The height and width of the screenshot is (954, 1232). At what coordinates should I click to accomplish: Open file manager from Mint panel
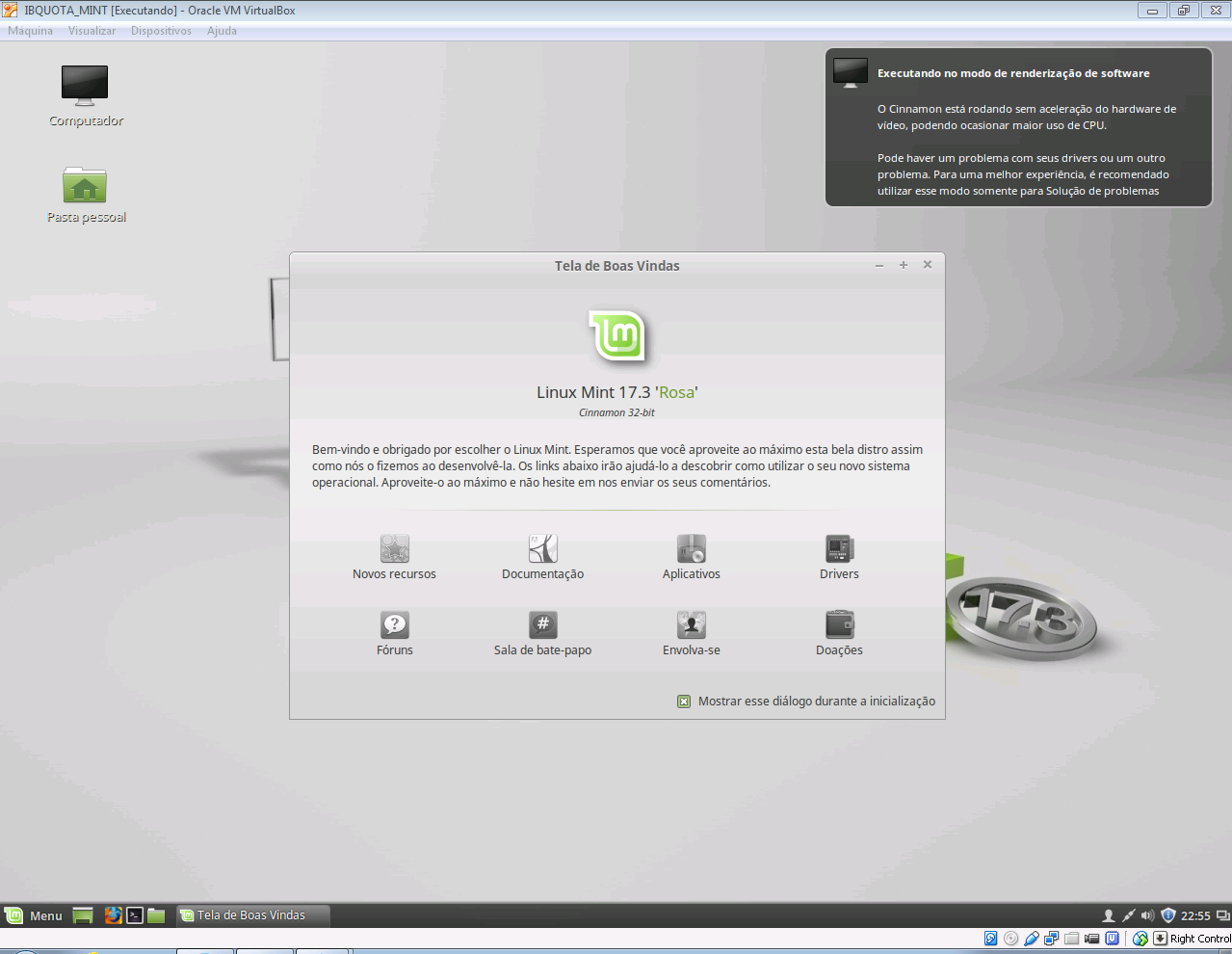[156, 915]
